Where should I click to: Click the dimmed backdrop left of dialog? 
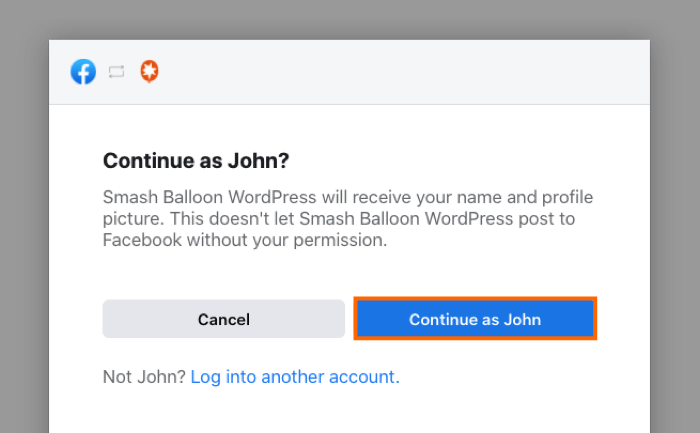click(24, 250)
